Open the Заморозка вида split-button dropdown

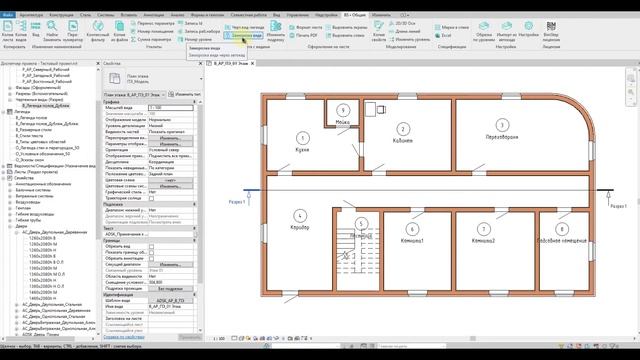coord(243,36)
